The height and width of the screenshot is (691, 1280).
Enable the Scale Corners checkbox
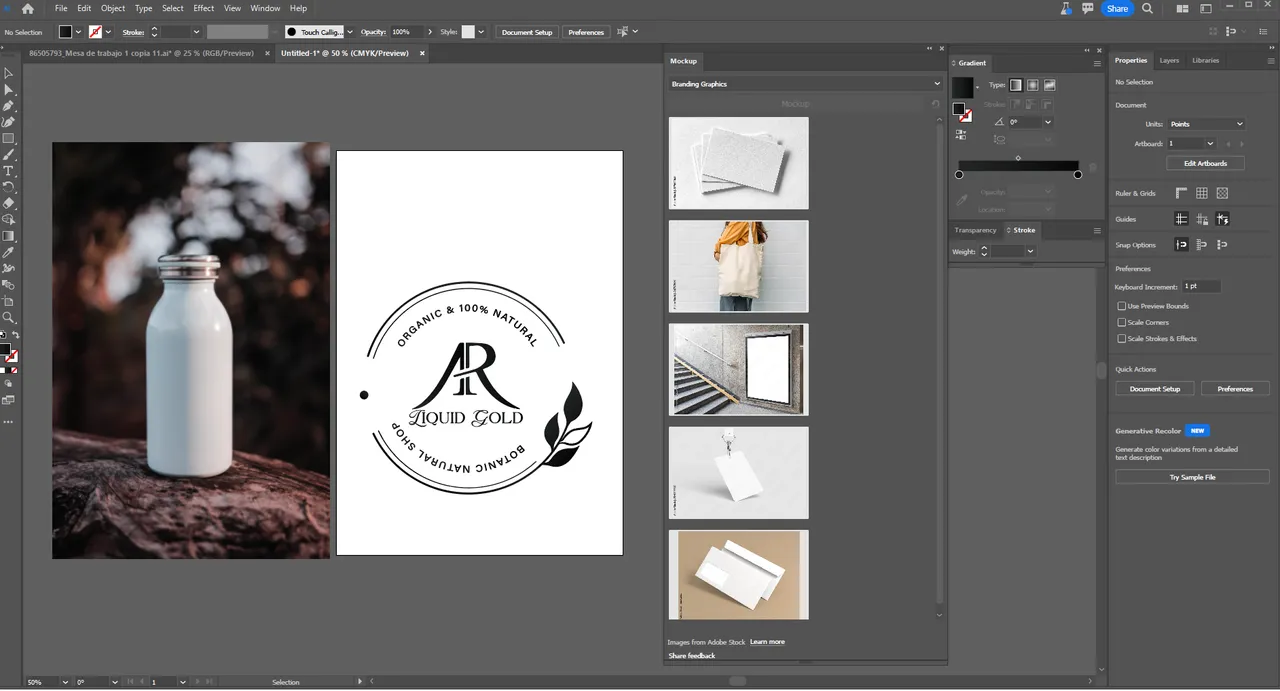coord(1122,322)
